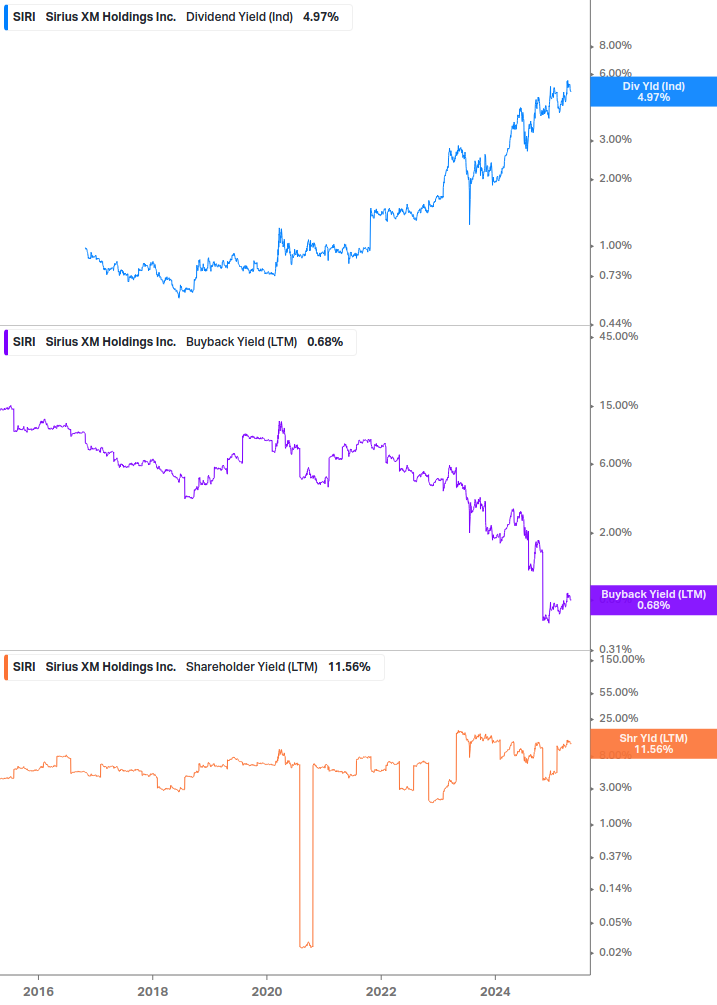Click the 2018 label on the time axis
Image resolution: width=717 pixels, height=1005 pixels.
152,992
